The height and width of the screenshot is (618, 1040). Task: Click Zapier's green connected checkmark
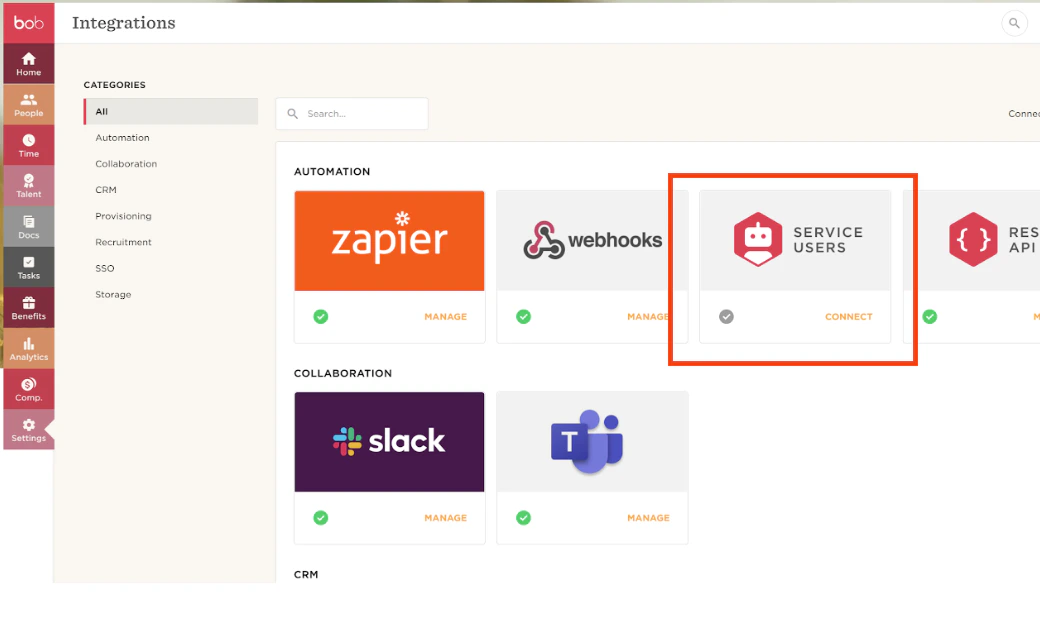click(320, 317)
